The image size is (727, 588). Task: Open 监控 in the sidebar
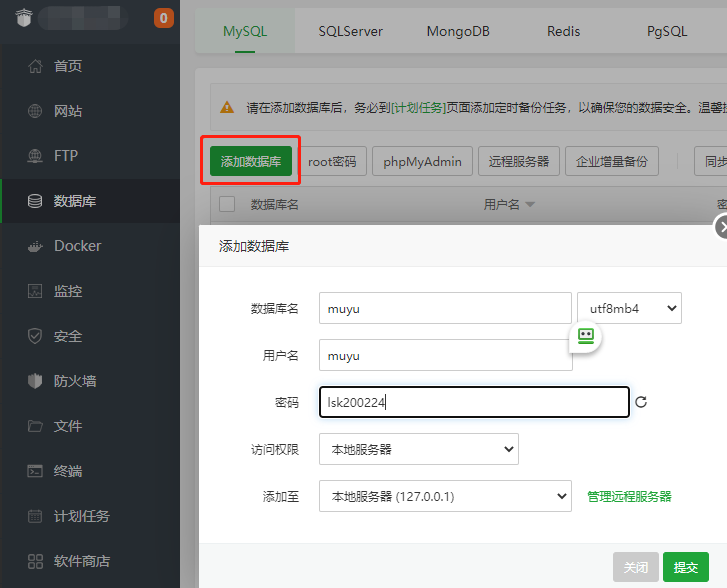coord(90,291)
